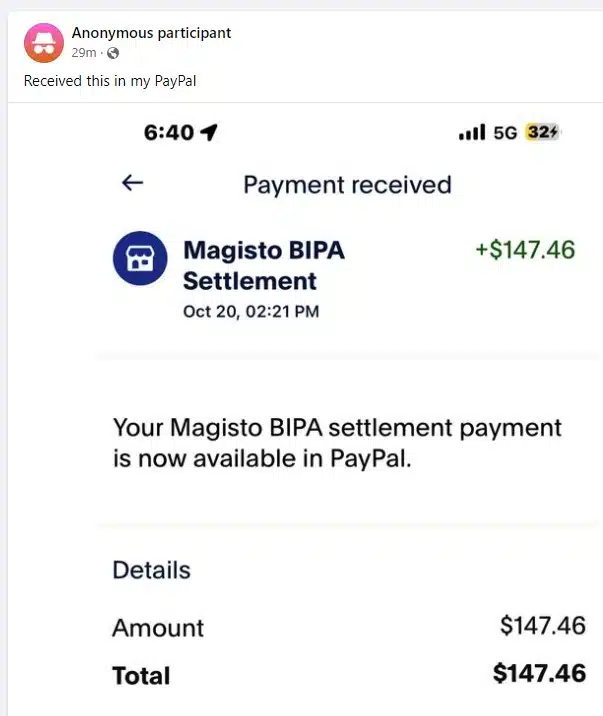Click the 'Received this in my PayPal' caption
This screenshot has width=603, height=716.
(110, 81)
